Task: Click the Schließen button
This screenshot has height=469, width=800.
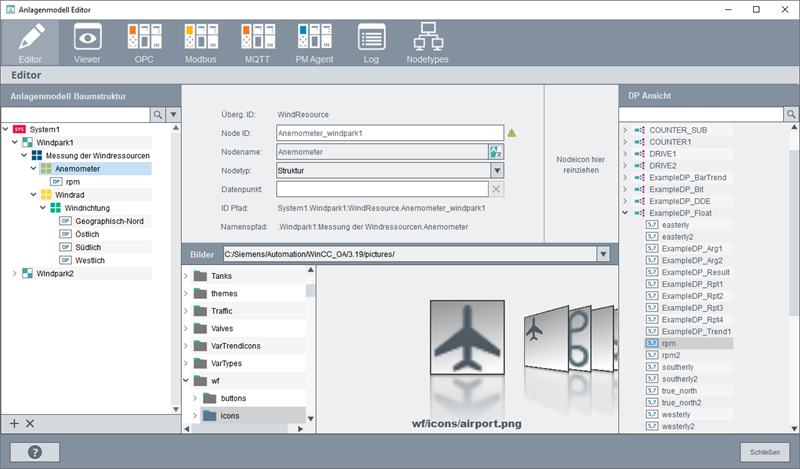Action: tap(765, 451)
